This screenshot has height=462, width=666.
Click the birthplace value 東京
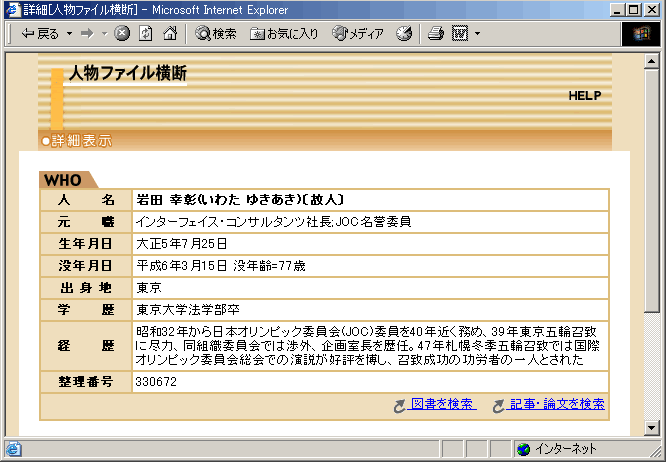tap(149, 288)
